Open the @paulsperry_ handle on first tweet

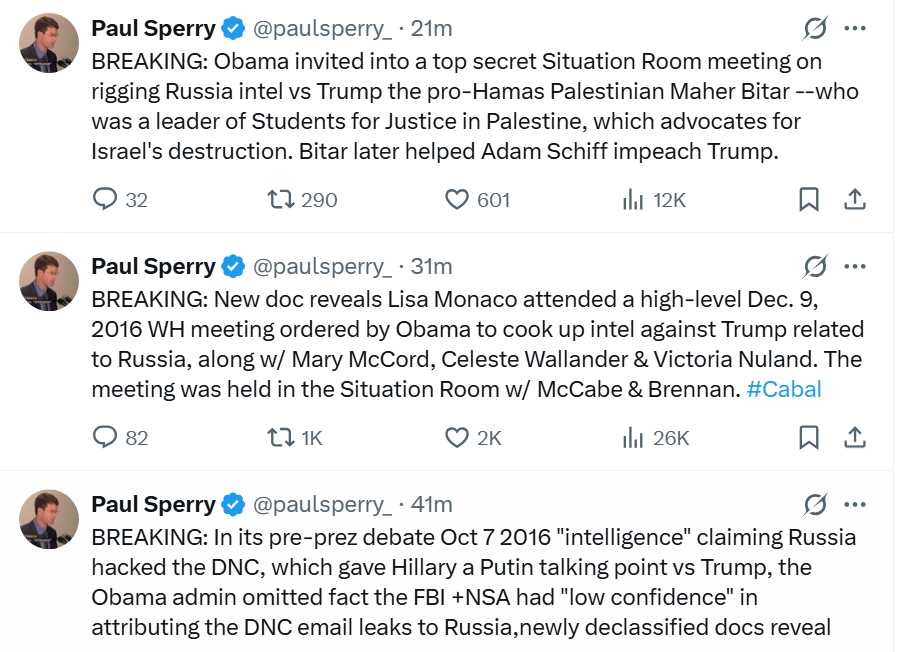(322, 28)
